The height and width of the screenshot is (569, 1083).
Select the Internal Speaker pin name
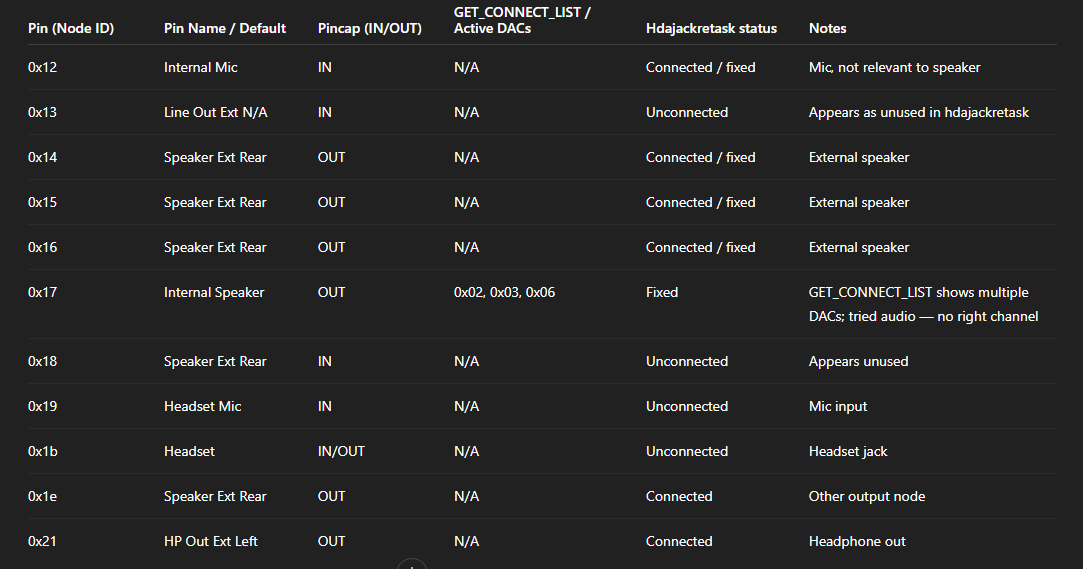(214, 292)
